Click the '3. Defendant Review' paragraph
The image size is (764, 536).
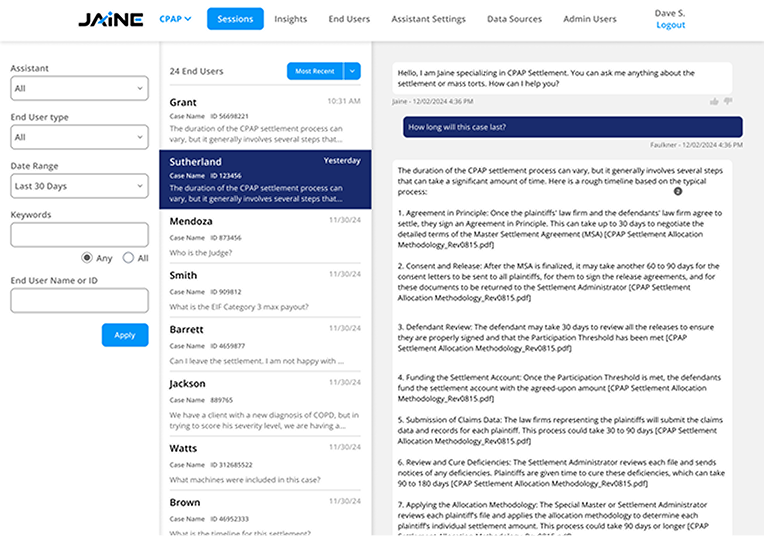pos(555,337)
